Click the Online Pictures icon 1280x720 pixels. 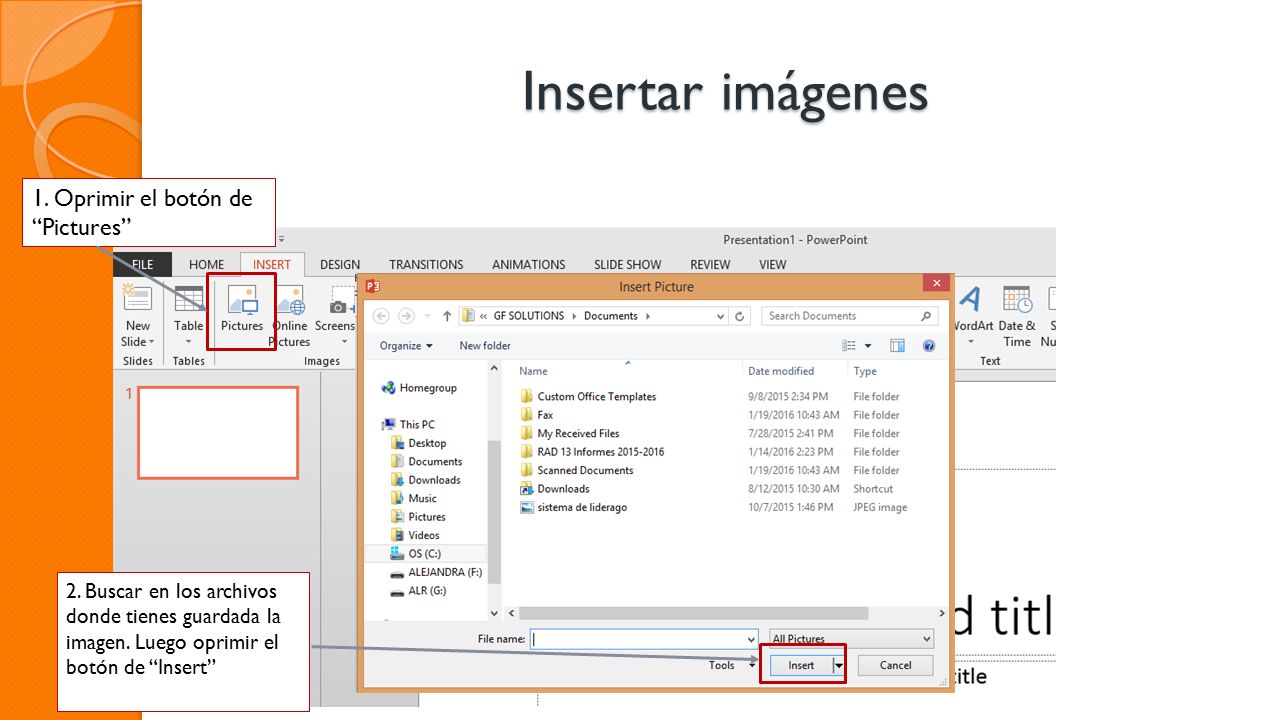point(290,301)
